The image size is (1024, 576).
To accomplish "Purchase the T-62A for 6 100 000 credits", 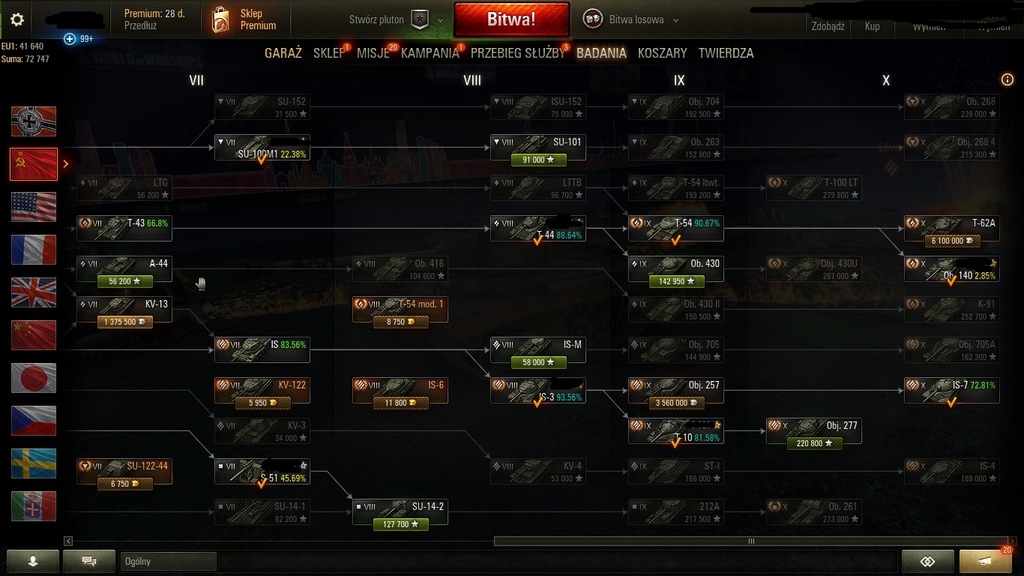I will [952, 240].
